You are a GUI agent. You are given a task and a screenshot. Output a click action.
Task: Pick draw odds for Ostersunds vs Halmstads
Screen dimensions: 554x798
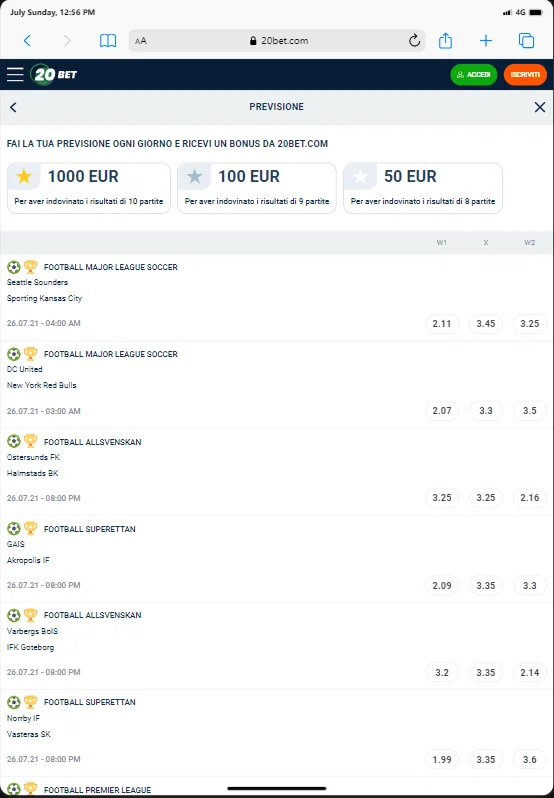[x=486, y=498]
